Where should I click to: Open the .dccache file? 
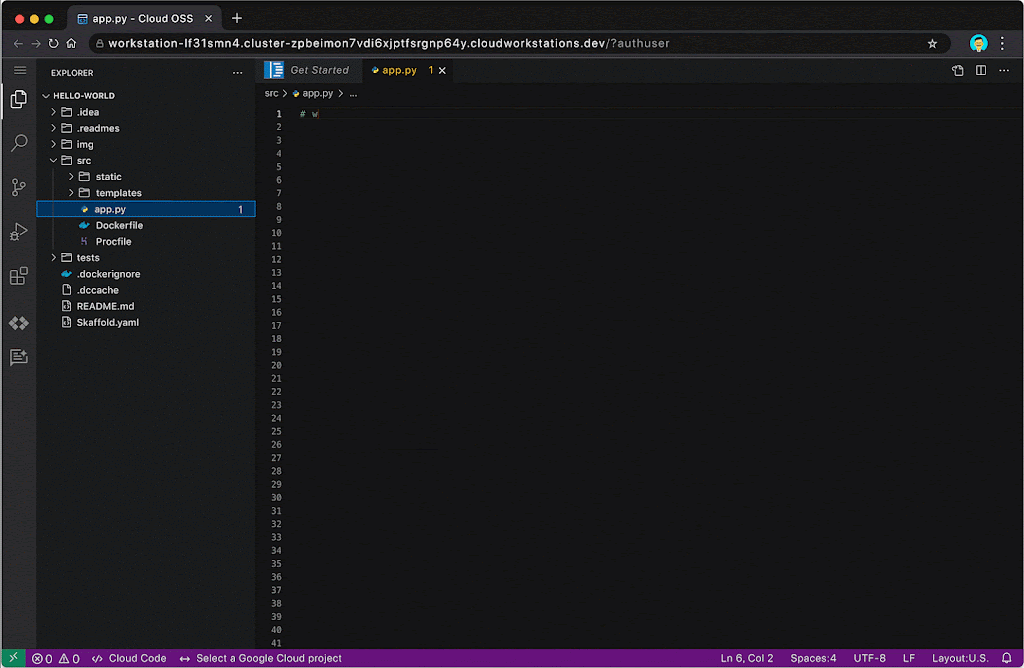[x=146, y=291]
